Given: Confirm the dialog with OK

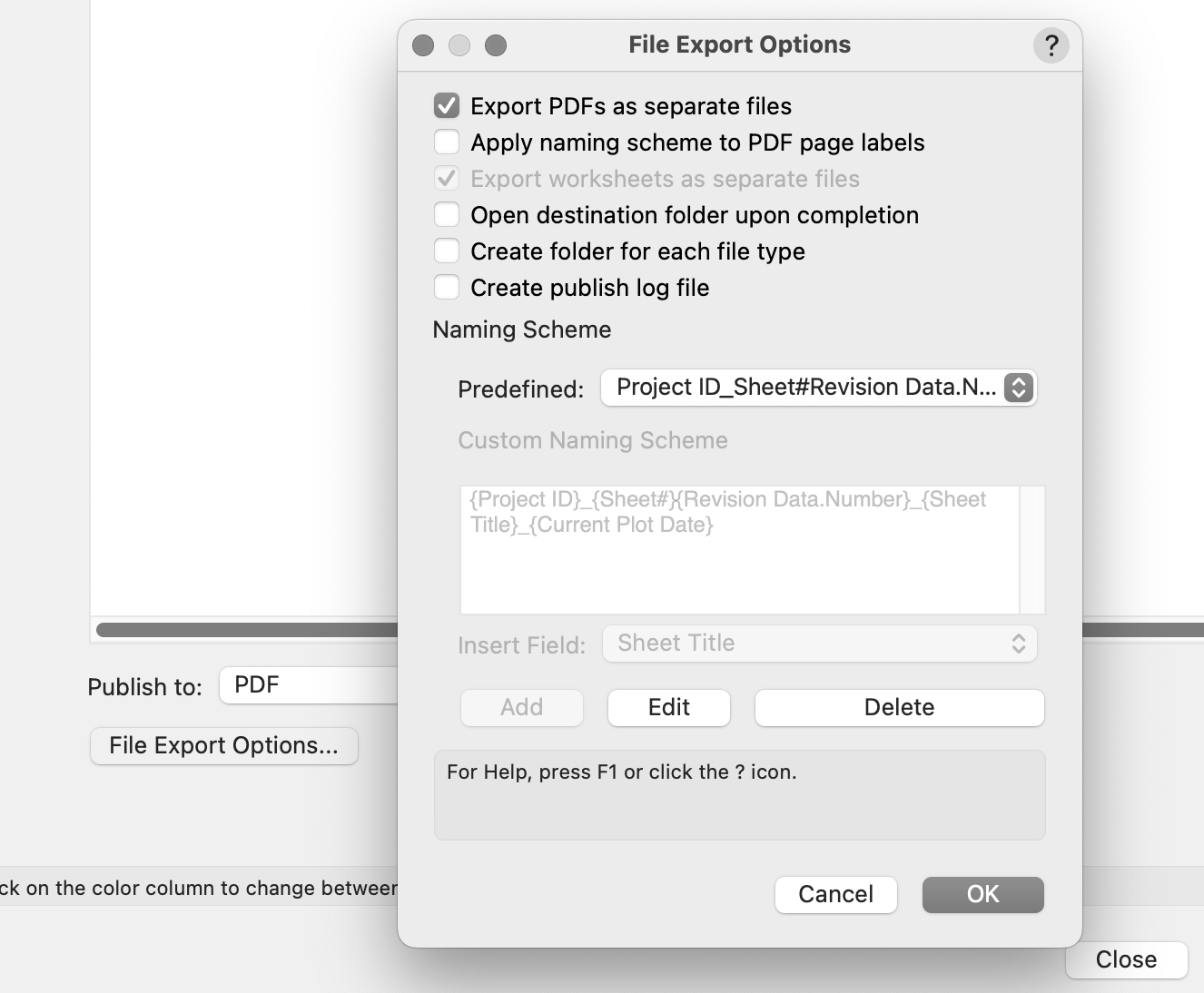Looking at the screenshot, I should 982,895.
